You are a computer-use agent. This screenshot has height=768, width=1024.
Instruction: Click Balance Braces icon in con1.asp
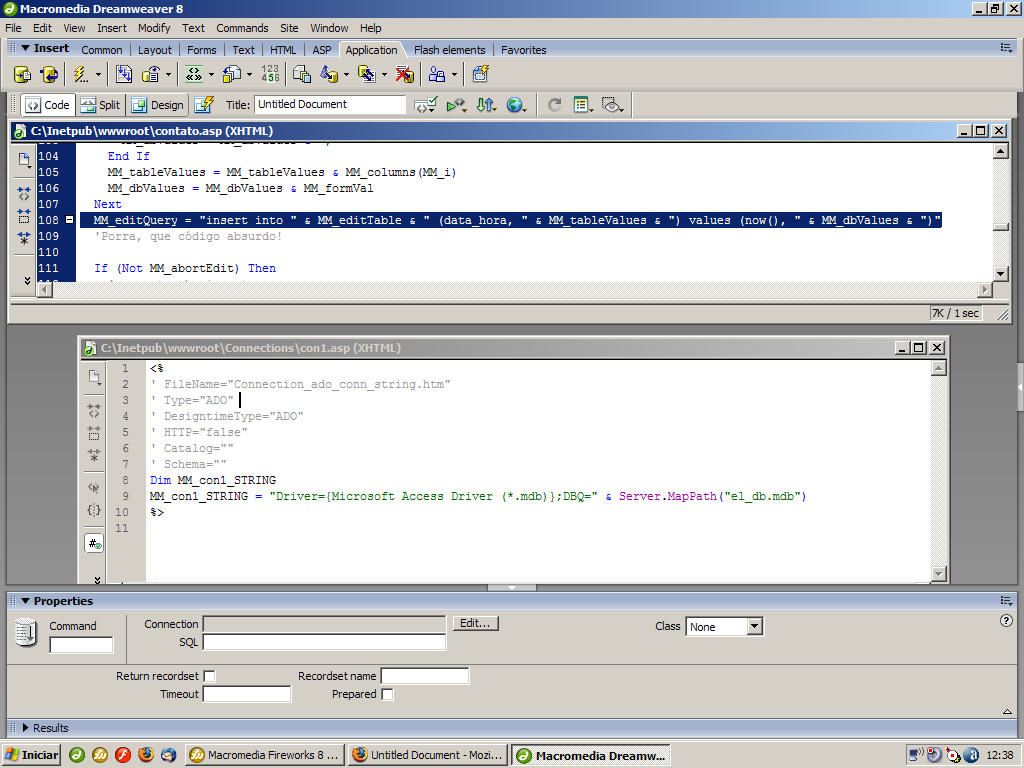click(x=94, y=510)
